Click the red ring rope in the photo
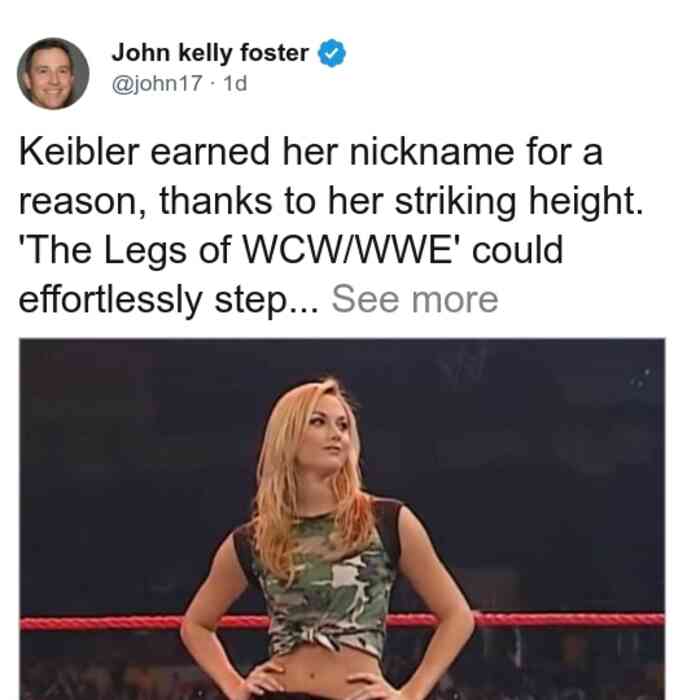The width and height of the screenshot is (700, 700). pos(569,620)
